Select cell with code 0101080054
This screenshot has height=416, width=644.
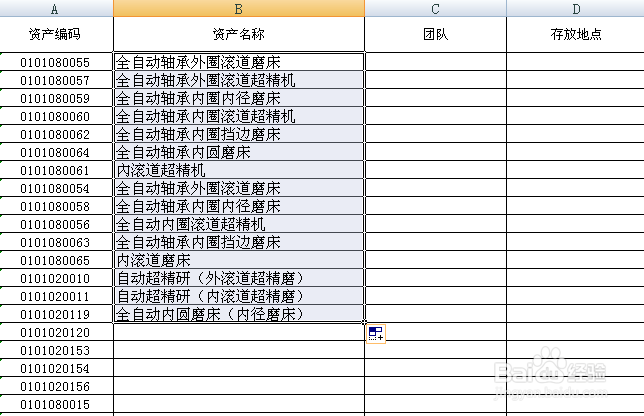56,188
